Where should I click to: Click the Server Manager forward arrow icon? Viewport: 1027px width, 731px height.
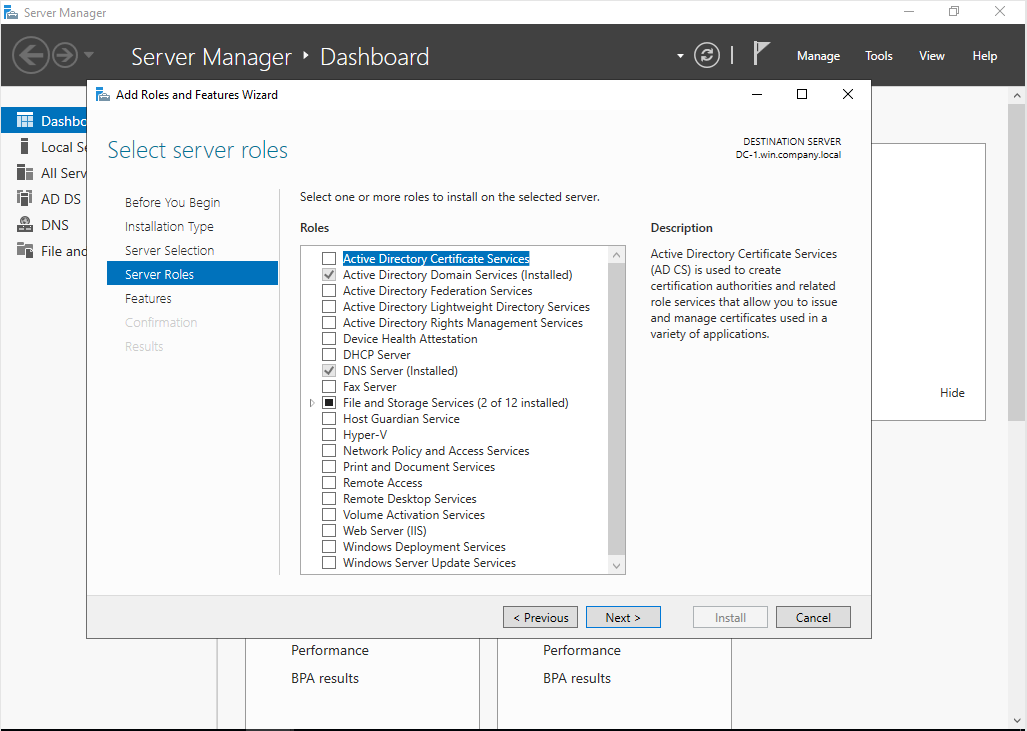coord(65,55)
